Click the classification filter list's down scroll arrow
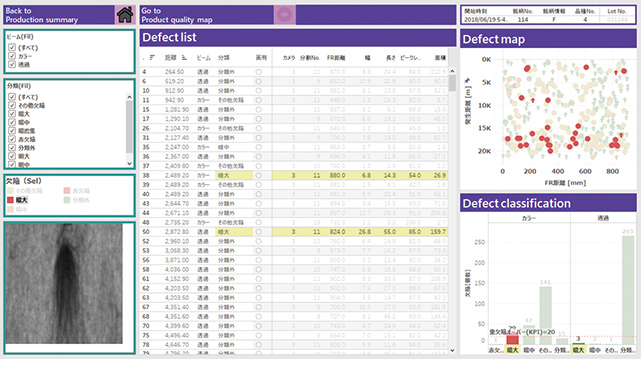The height and width of the screenshot is (370, 642). [129, 163]
